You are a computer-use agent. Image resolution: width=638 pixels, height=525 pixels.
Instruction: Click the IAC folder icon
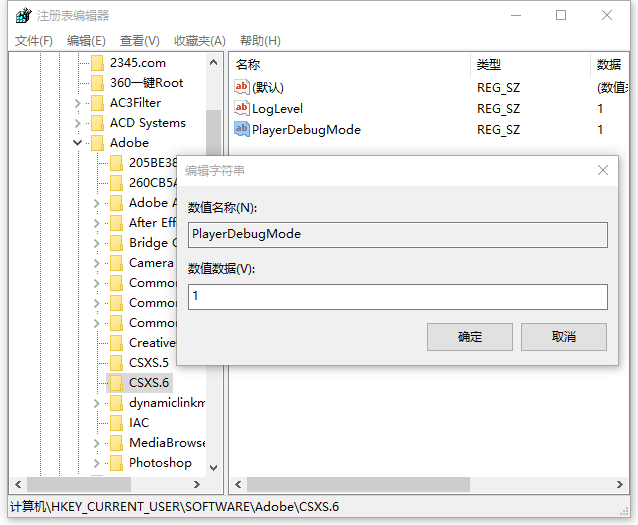(116, 423)
